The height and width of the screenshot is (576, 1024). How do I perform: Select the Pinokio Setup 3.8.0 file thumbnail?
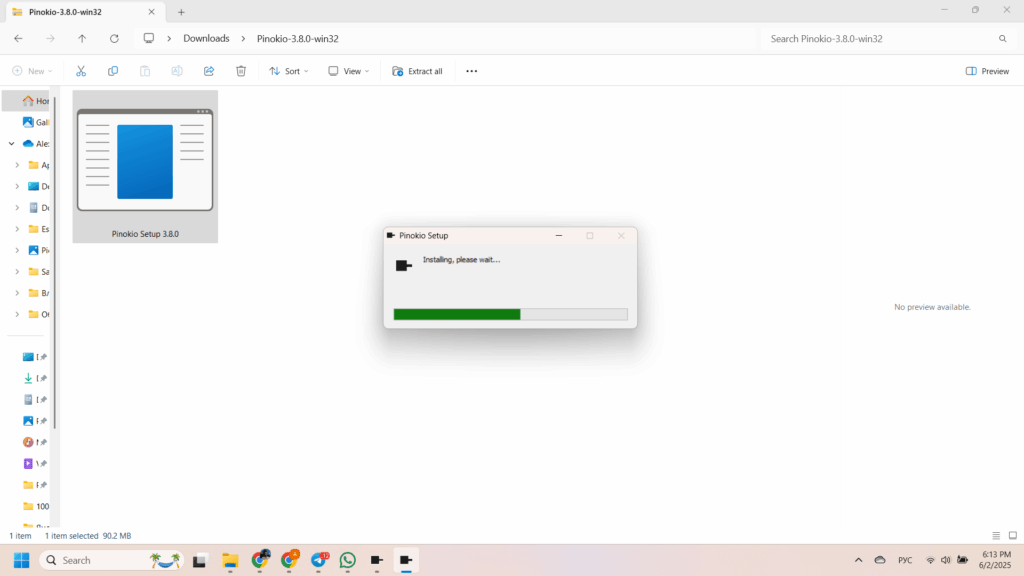(145, 167)
